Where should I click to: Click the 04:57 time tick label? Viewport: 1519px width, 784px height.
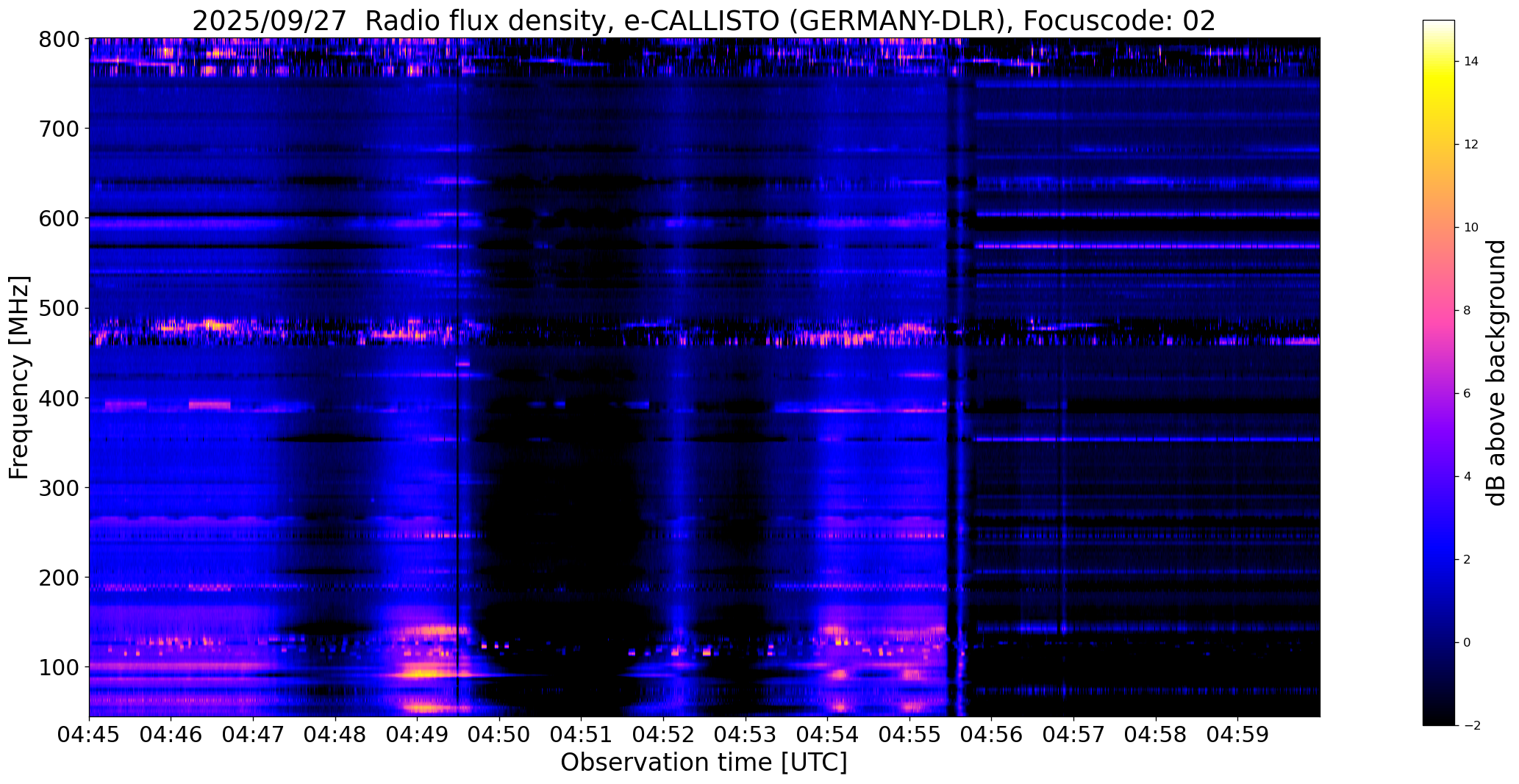(1074, 736)
